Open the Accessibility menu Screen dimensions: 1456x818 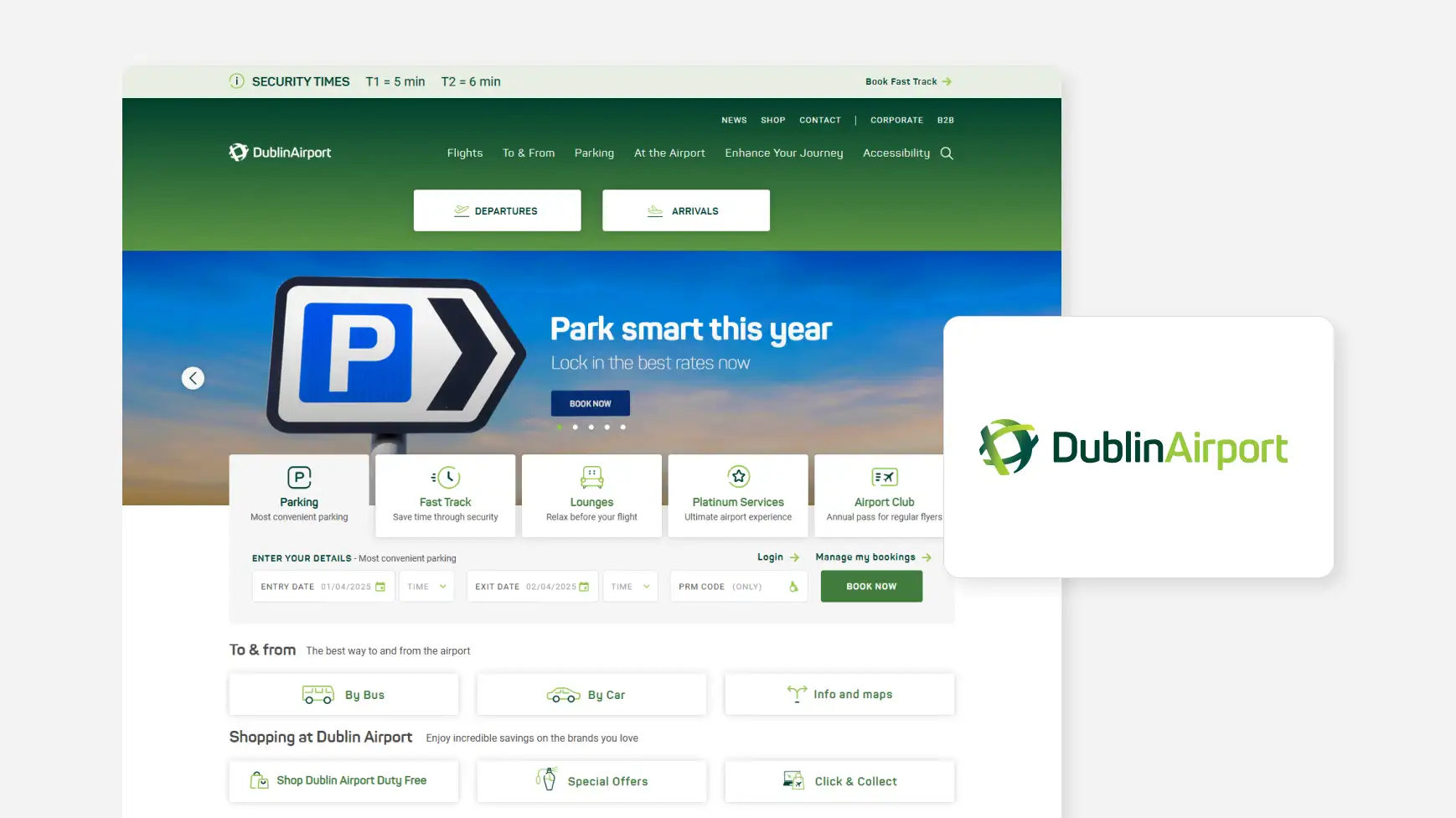coord(896,153)
